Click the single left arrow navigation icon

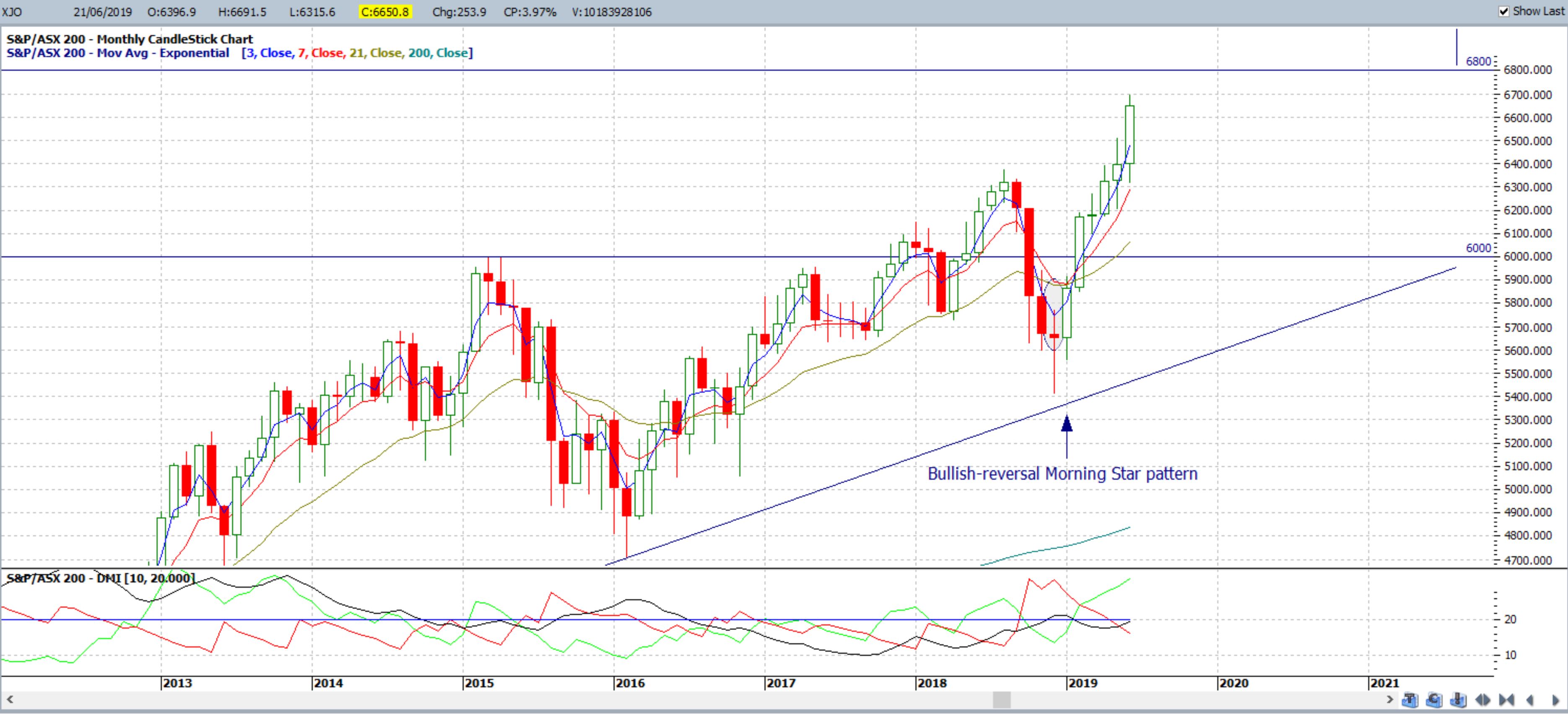pyautogui.click(x=1530, y=700)
